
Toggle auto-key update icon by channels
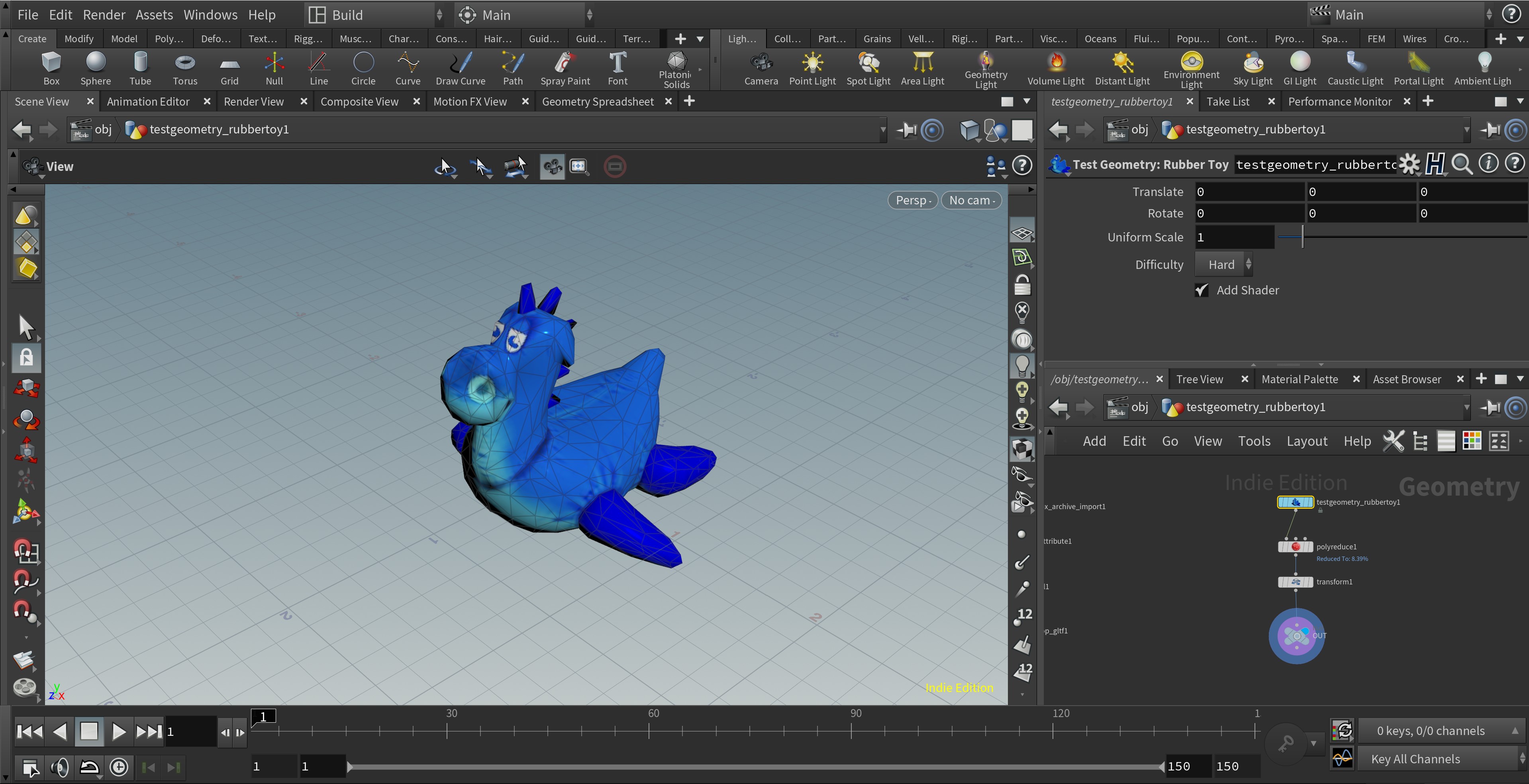coord(1343,731)
